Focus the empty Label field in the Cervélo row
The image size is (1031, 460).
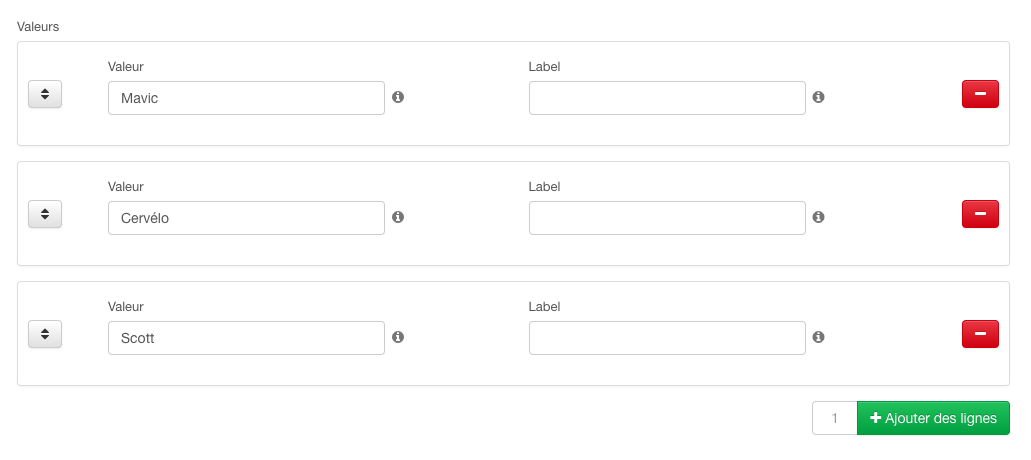click(667, 218)
